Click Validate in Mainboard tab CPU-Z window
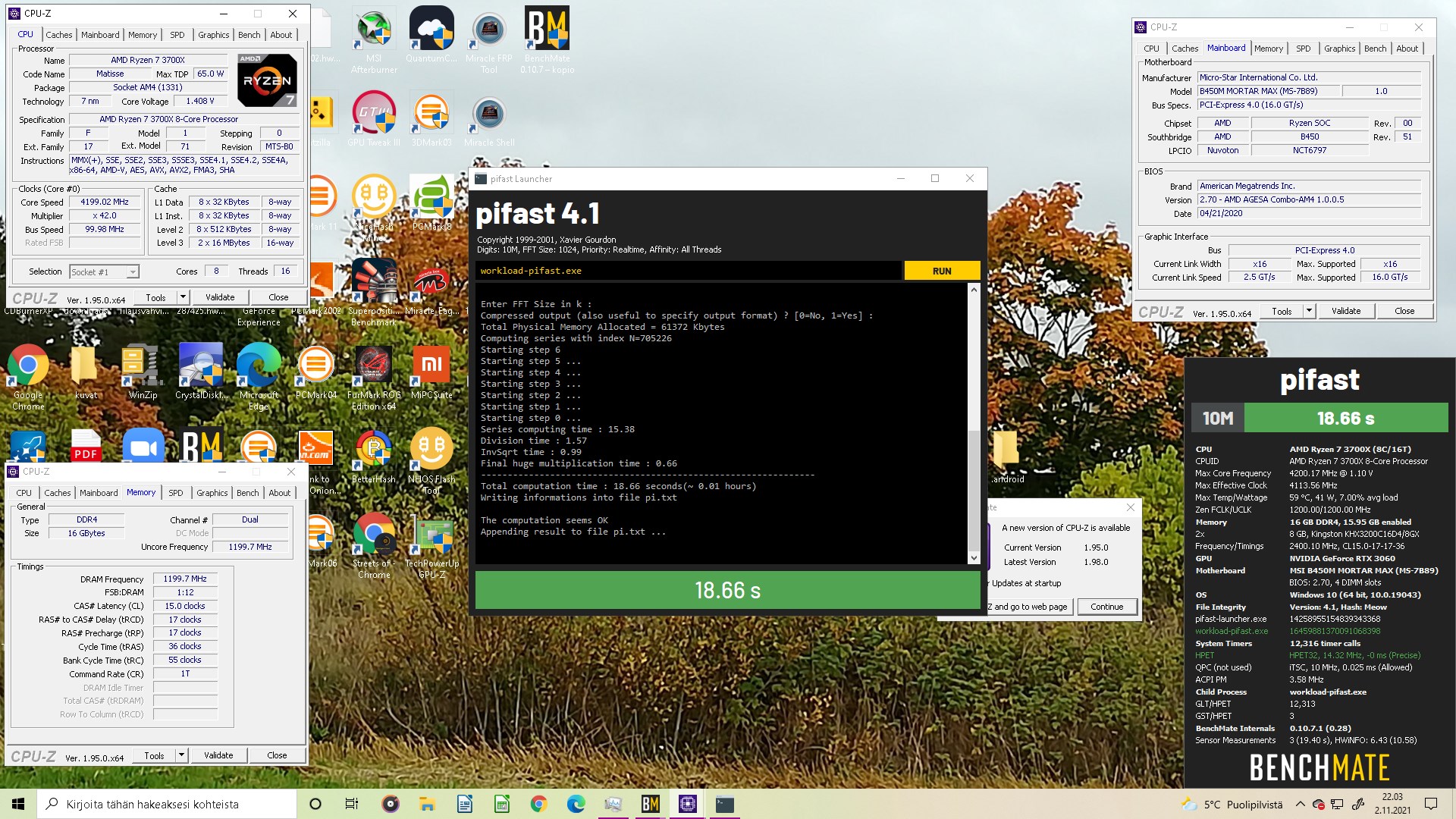1456x819 pixels. [x=1346, y=311]
